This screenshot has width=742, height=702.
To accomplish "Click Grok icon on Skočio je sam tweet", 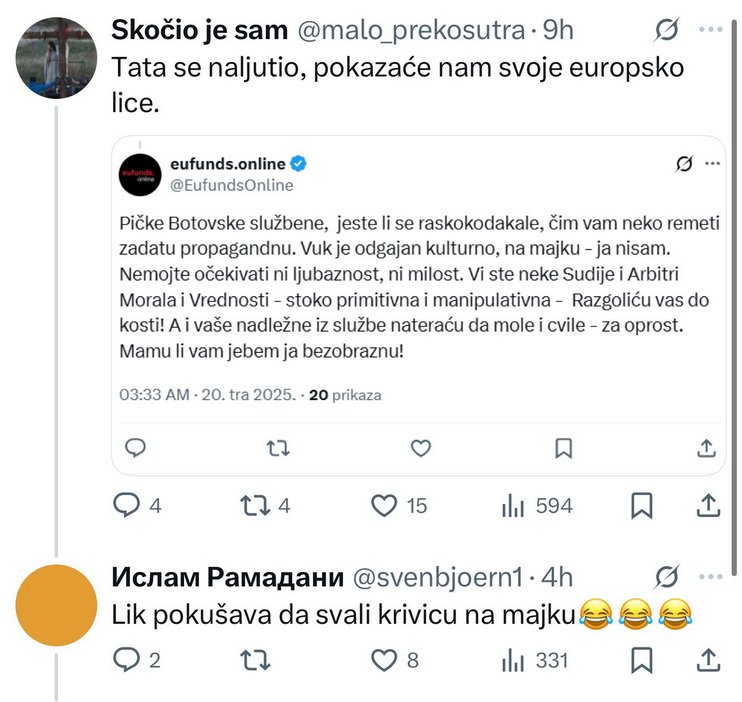I will point(665,31).
